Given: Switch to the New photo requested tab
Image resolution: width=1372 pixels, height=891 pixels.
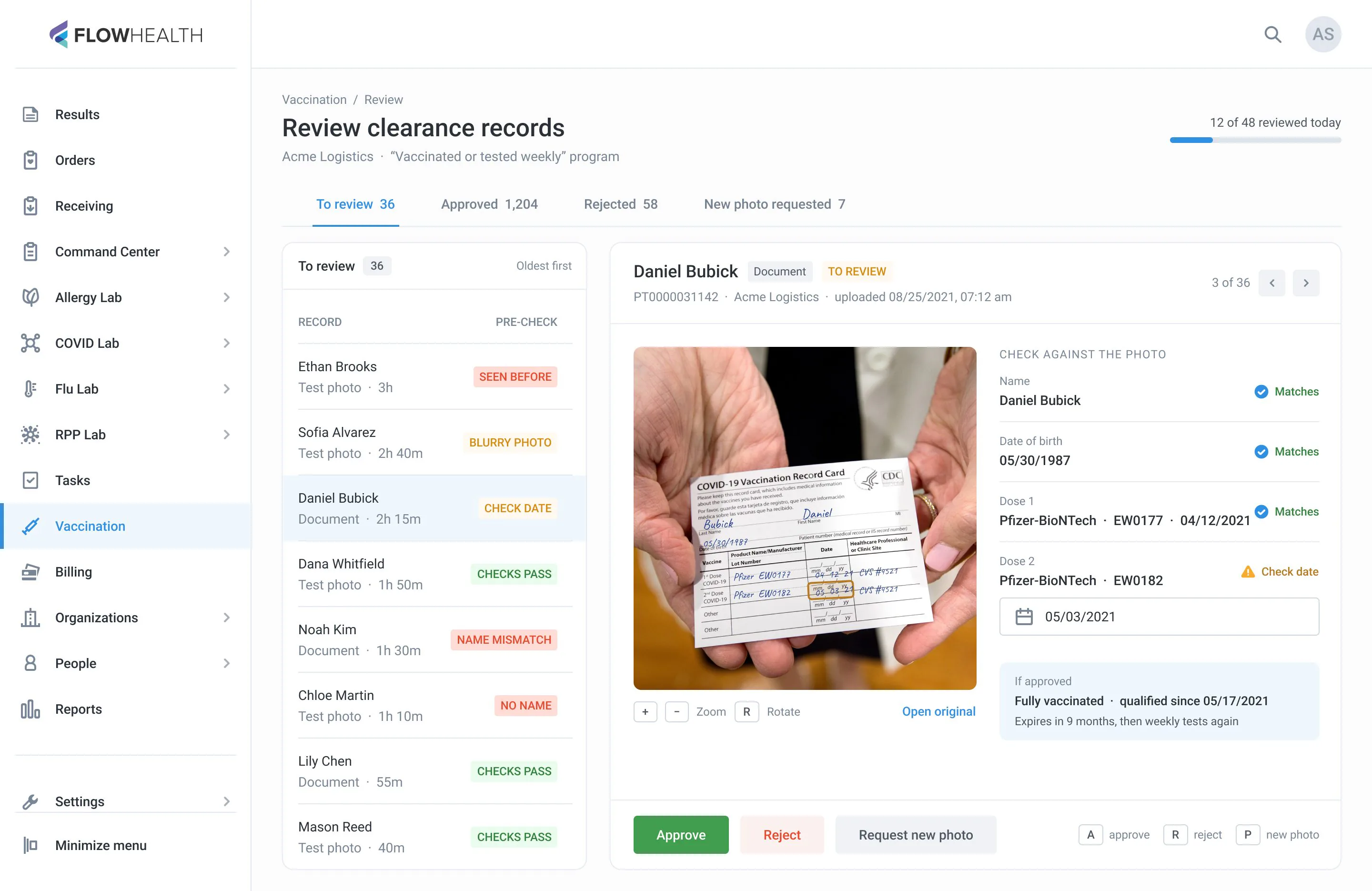Looking at the screenshot, I should tap(775, 204).
